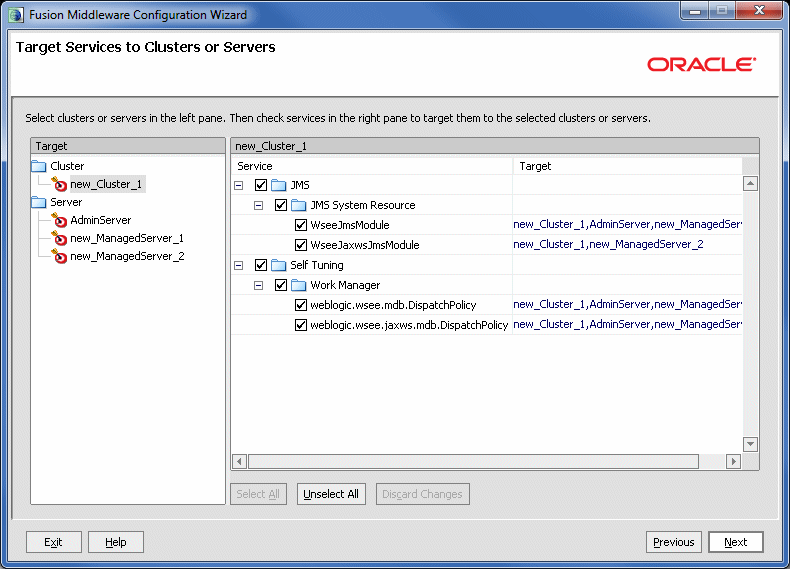Click the horizontal scrollbar right arrow

pos(733,461)
